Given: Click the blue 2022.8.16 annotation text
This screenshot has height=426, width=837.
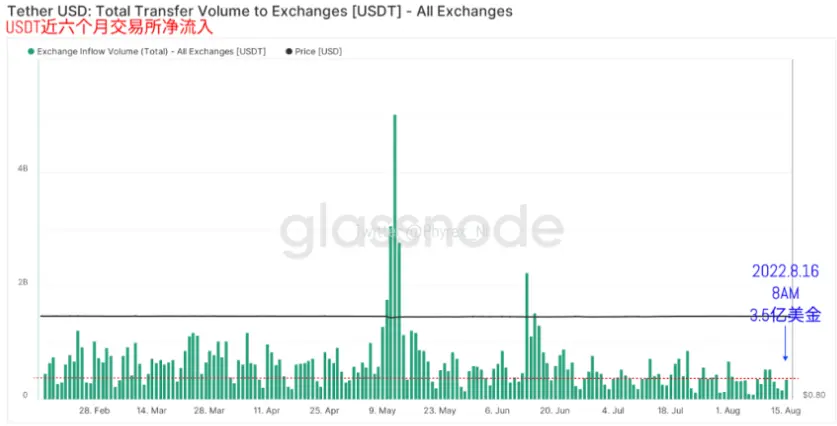Looking at the screenshot, I should [x=785, y=271].
